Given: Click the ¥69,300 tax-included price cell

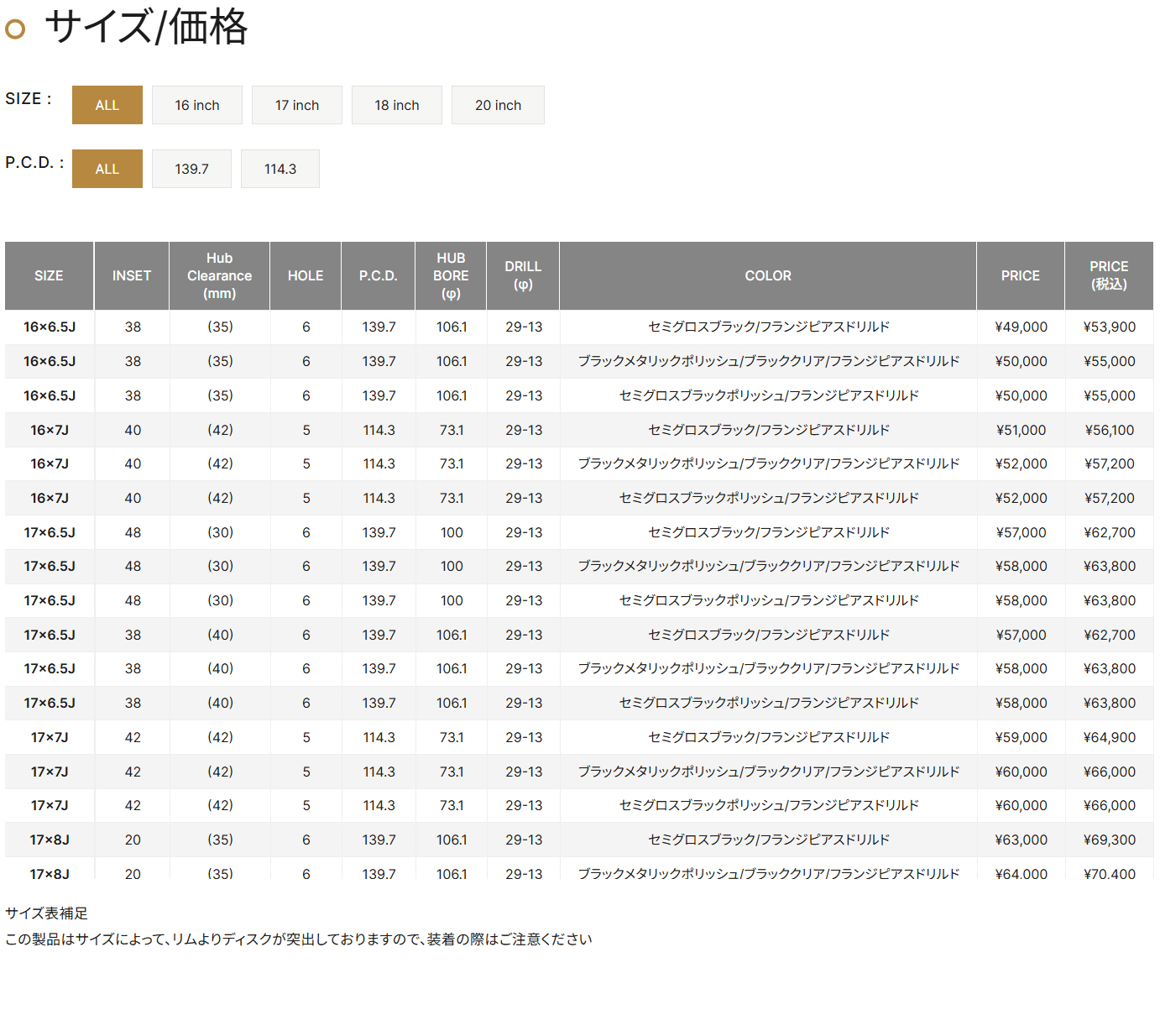Looking at the screenshot, I should tap(1109, 840).
